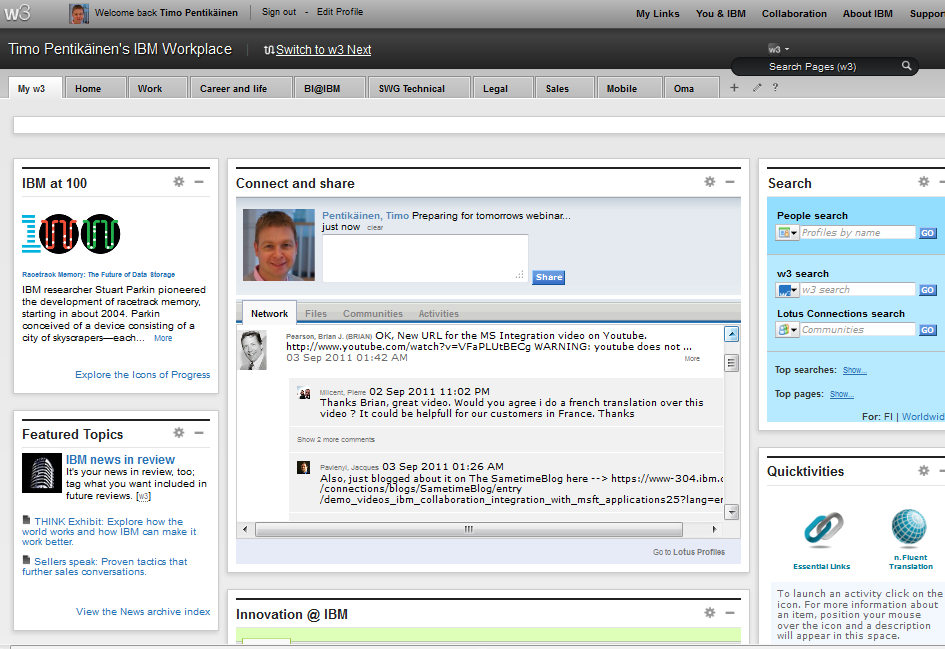
Task: Switch to the Home tab
Action: (96, 88)
